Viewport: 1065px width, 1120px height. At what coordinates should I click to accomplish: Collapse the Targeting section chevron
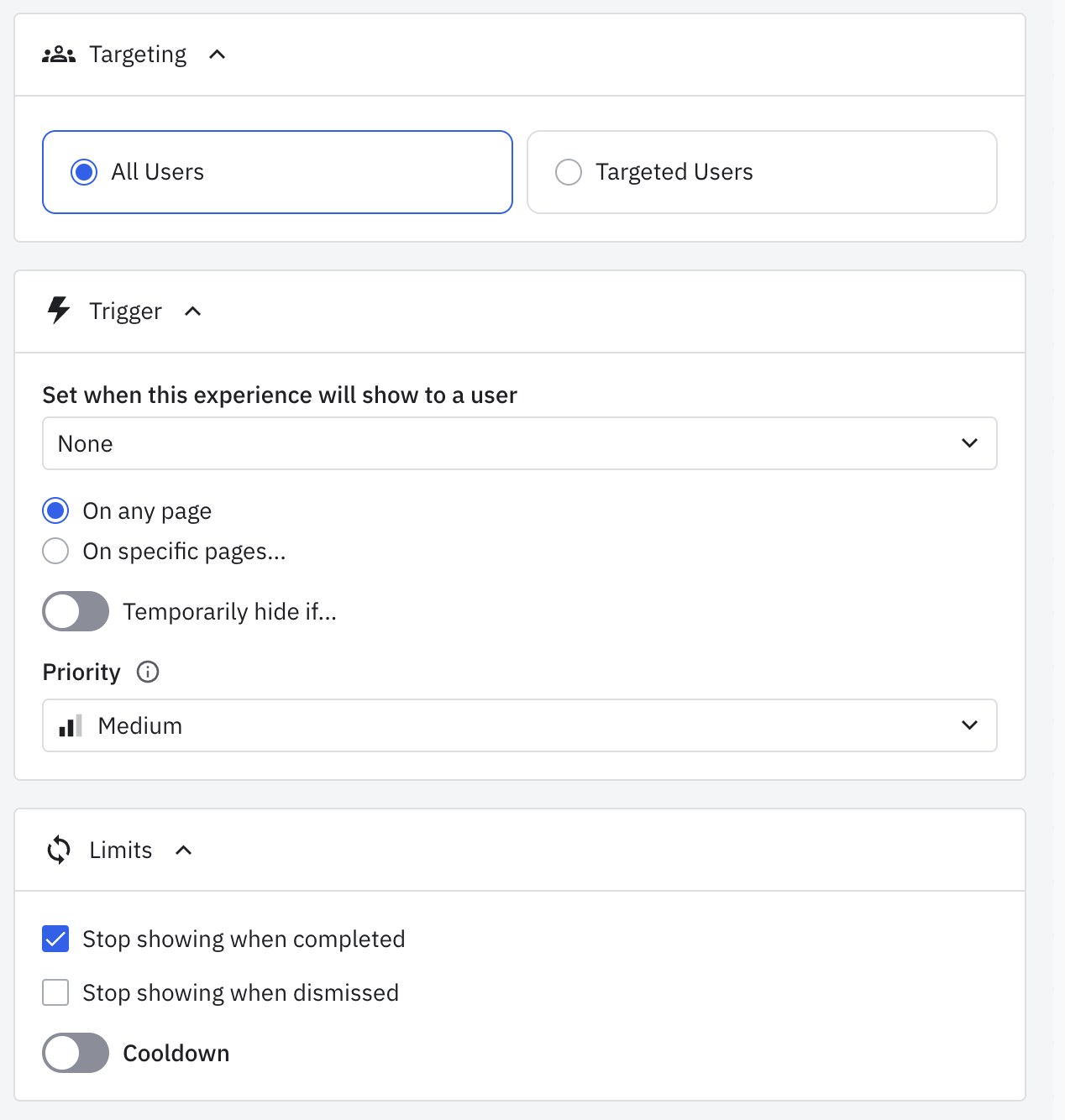point(218,55)
